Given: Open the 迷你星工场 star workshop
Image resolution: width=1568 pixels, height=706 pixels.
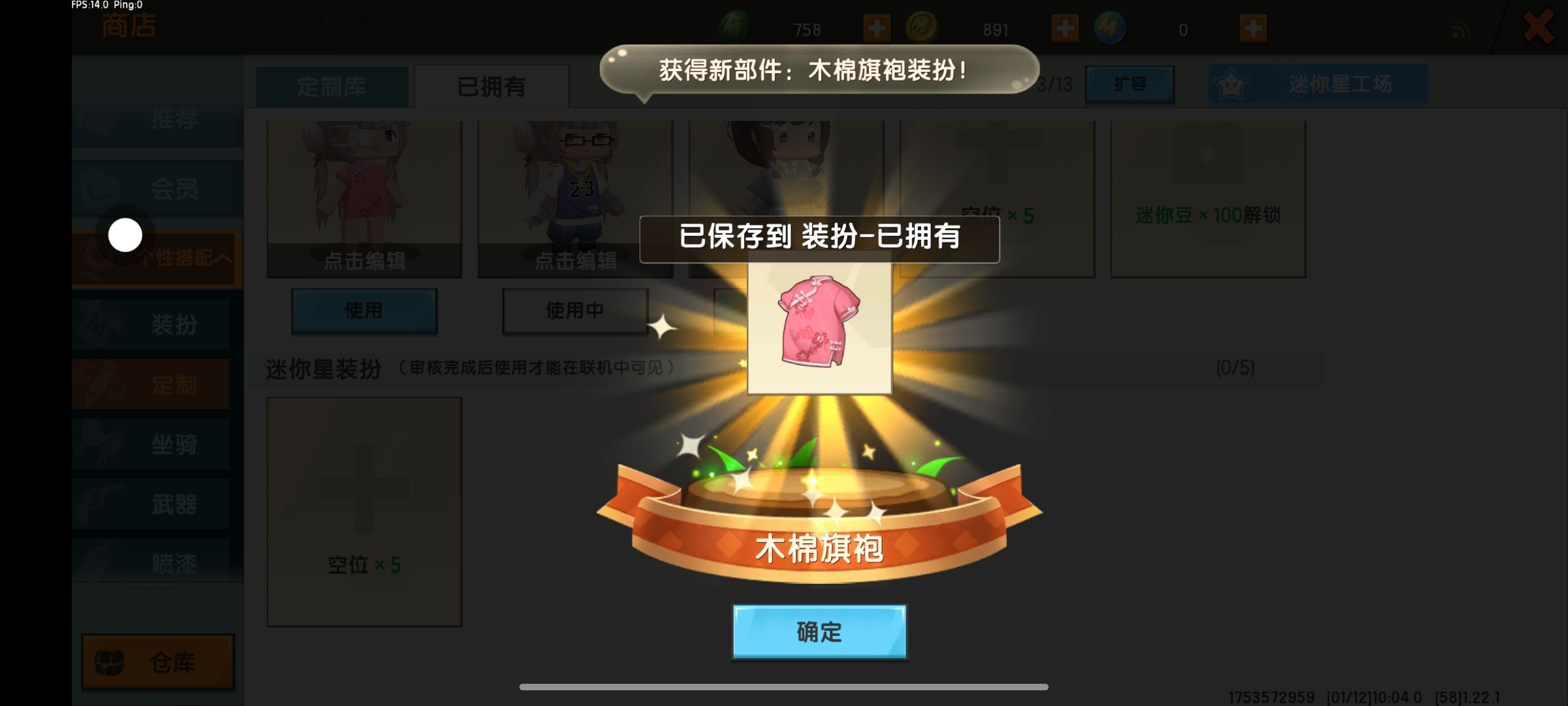Looking at the screenshot, I should 1318,84.
